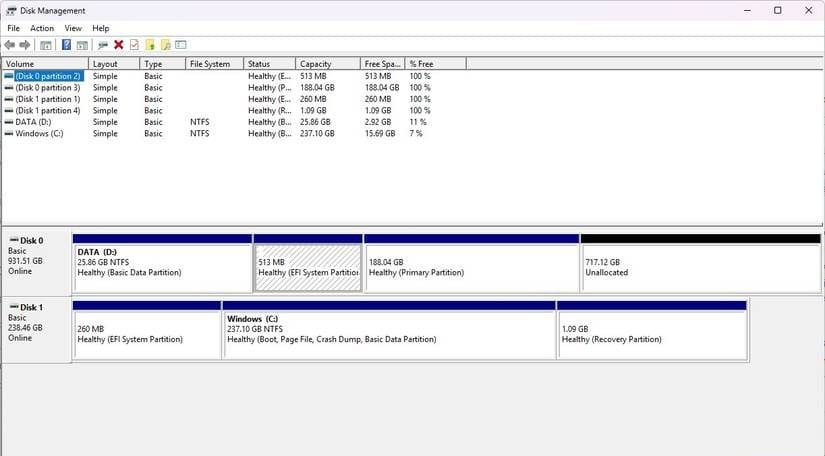Click the Disk Management title bar icon
The height and width of the screenshot is (456, 825).
(x=11, y=11)
